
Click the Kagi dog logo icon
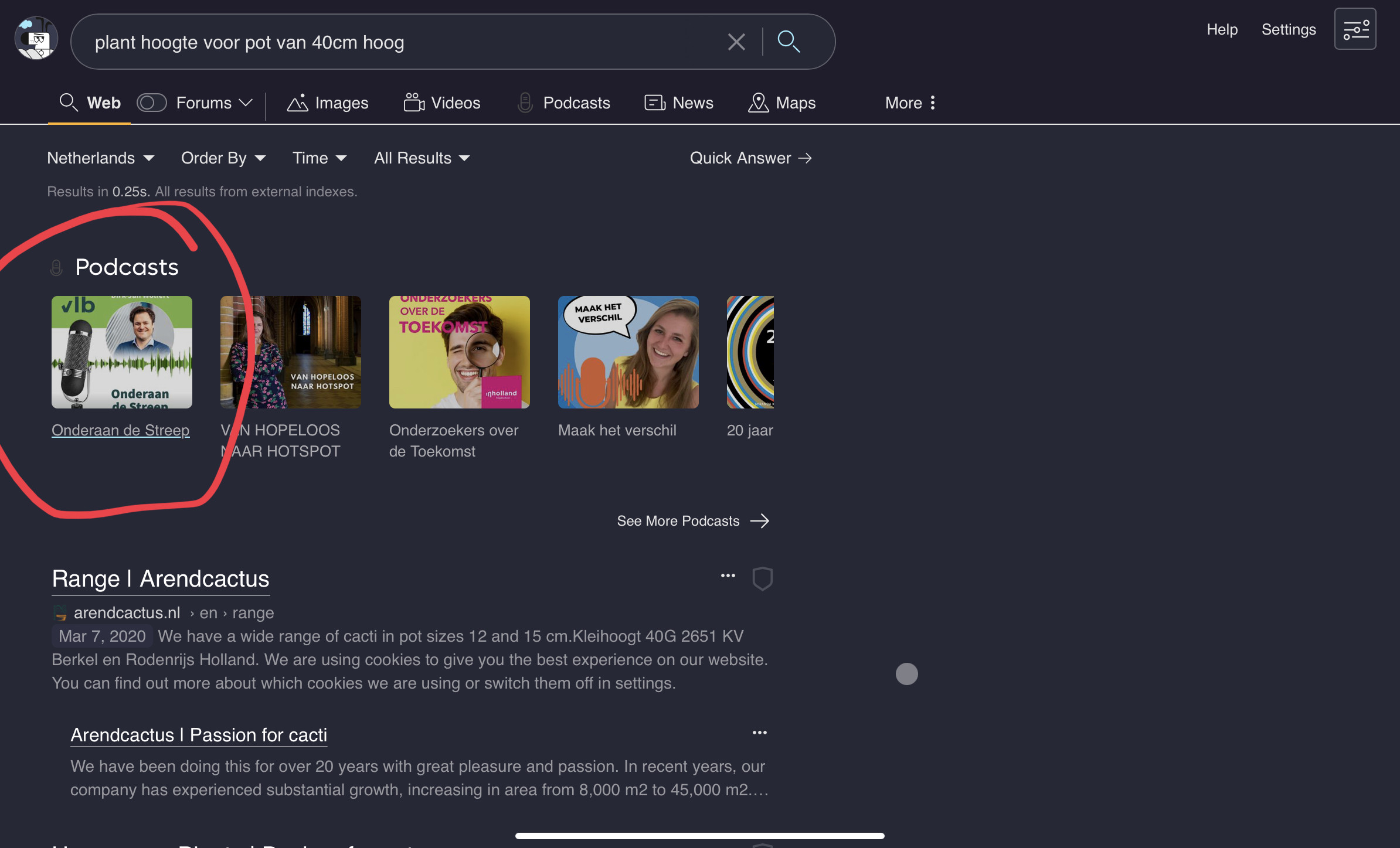36,39
